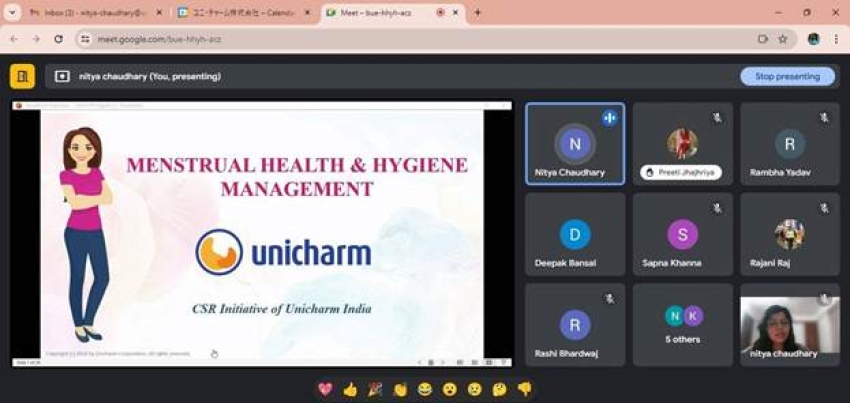850x403 pixels.
Task: Click the presentation screen icon beside nitya chaudhary
Action: 62,76
